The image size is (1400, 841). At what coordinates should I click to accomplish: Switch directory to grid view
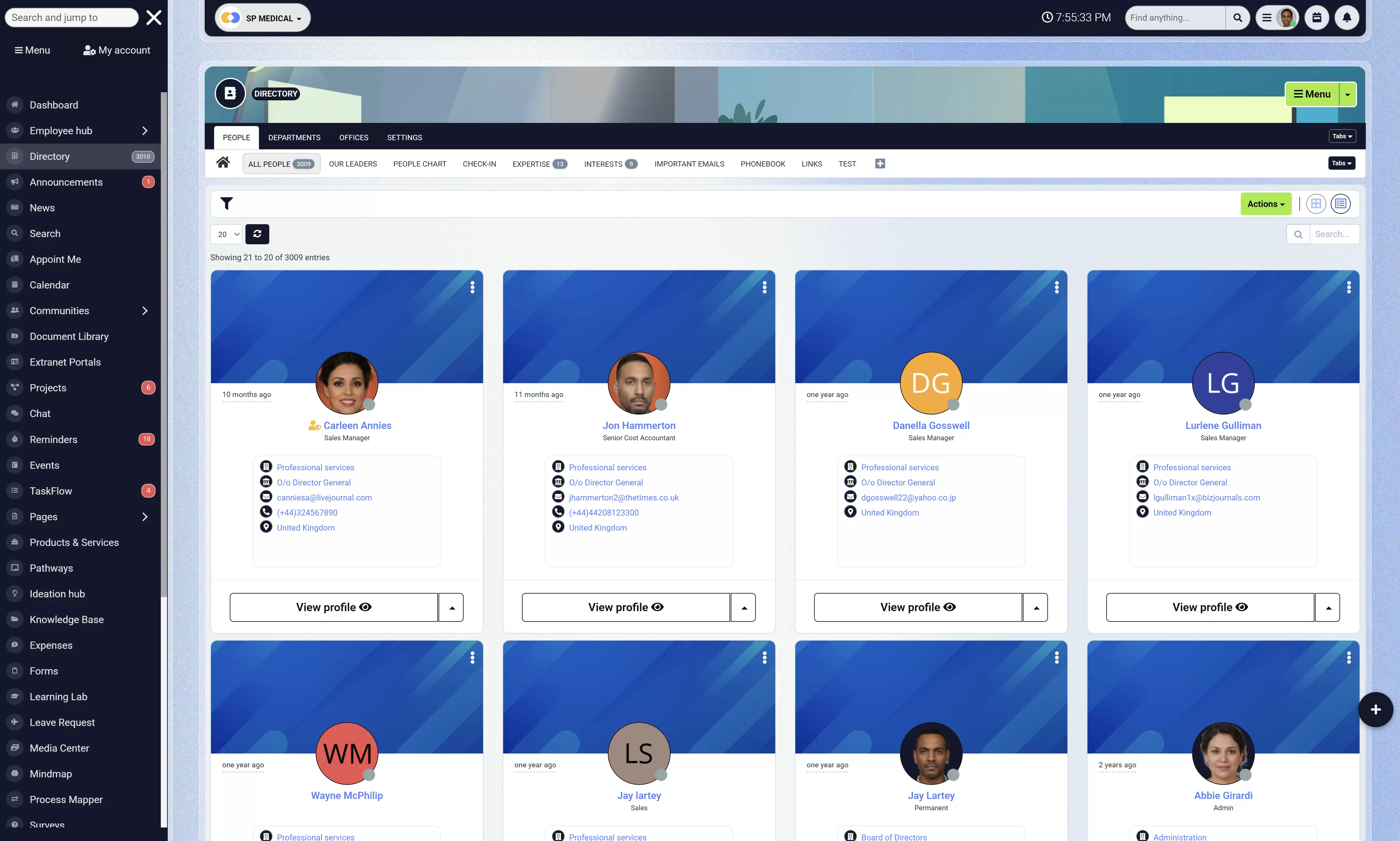click(1316, 204)
